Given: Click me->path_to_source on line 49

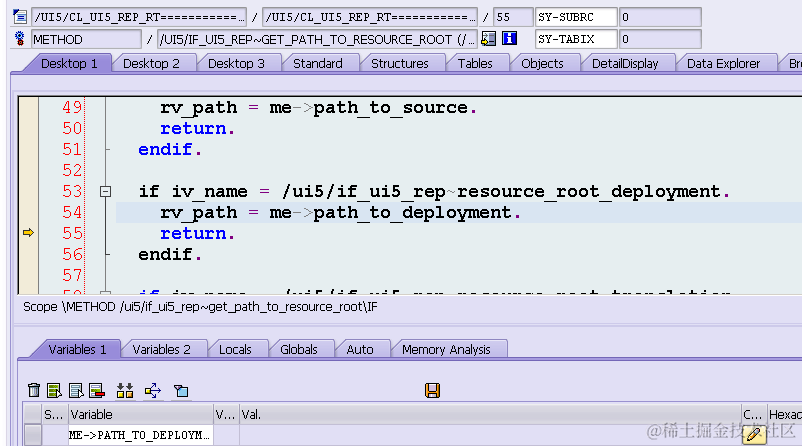Looking at the screenshot, I should [x=368, y=107].
